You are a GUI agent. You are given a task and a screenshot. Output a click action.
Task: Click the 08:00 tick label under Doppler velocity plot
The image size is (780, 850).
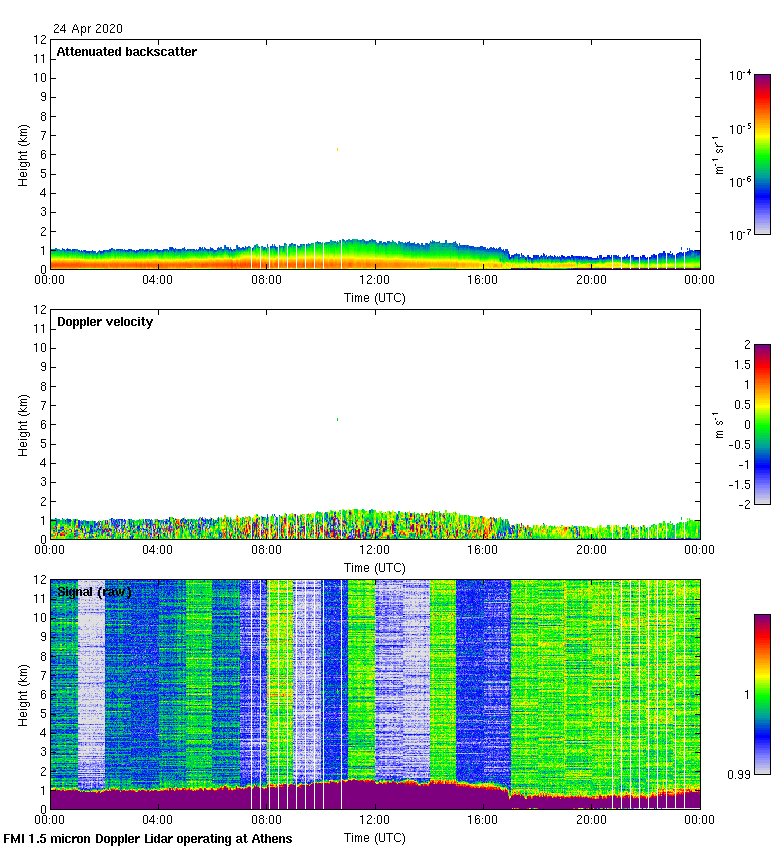pyautogui.click(x=266, y=551)
